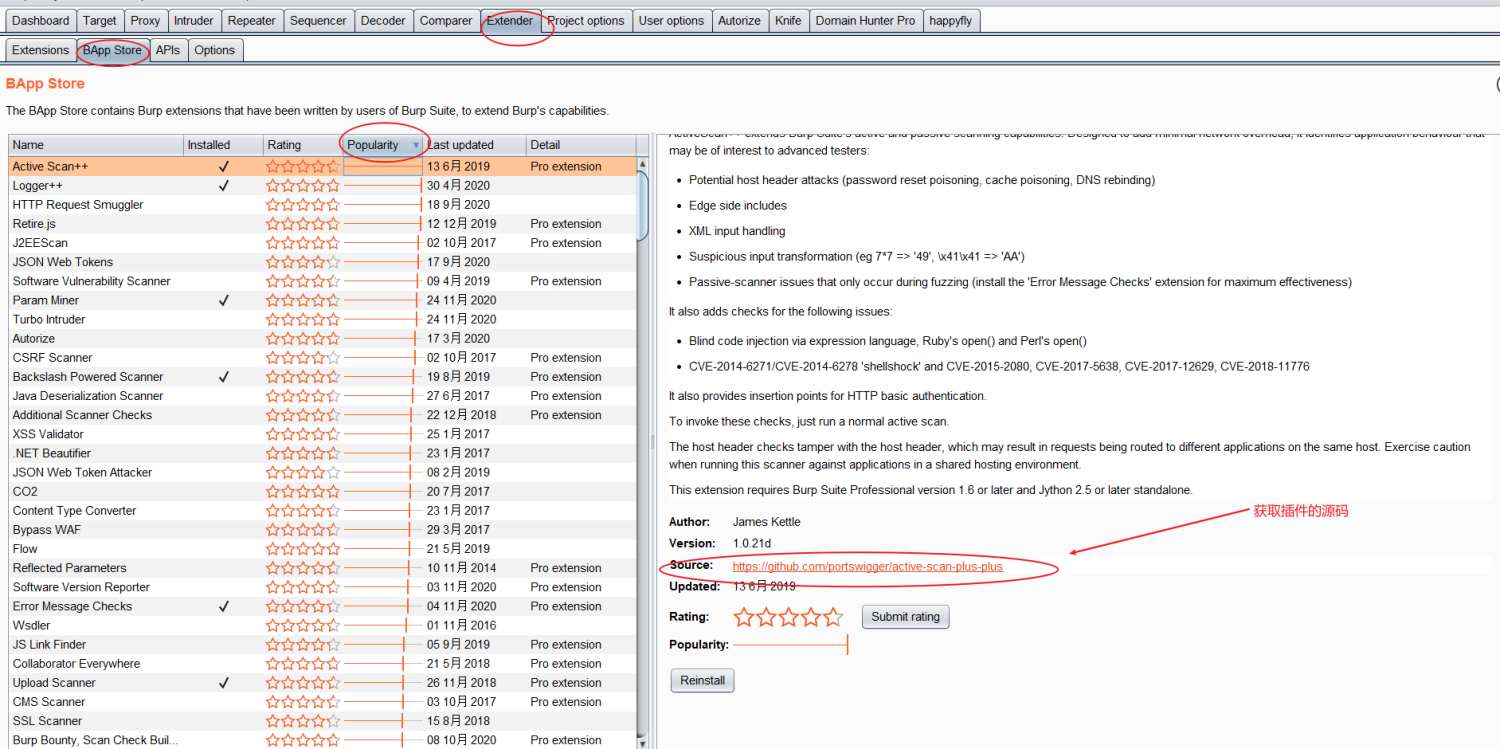Viewport: 1500px width, 749px height.
Task: Select .NET Beautifier in the list
Action: tap(322, 453)
